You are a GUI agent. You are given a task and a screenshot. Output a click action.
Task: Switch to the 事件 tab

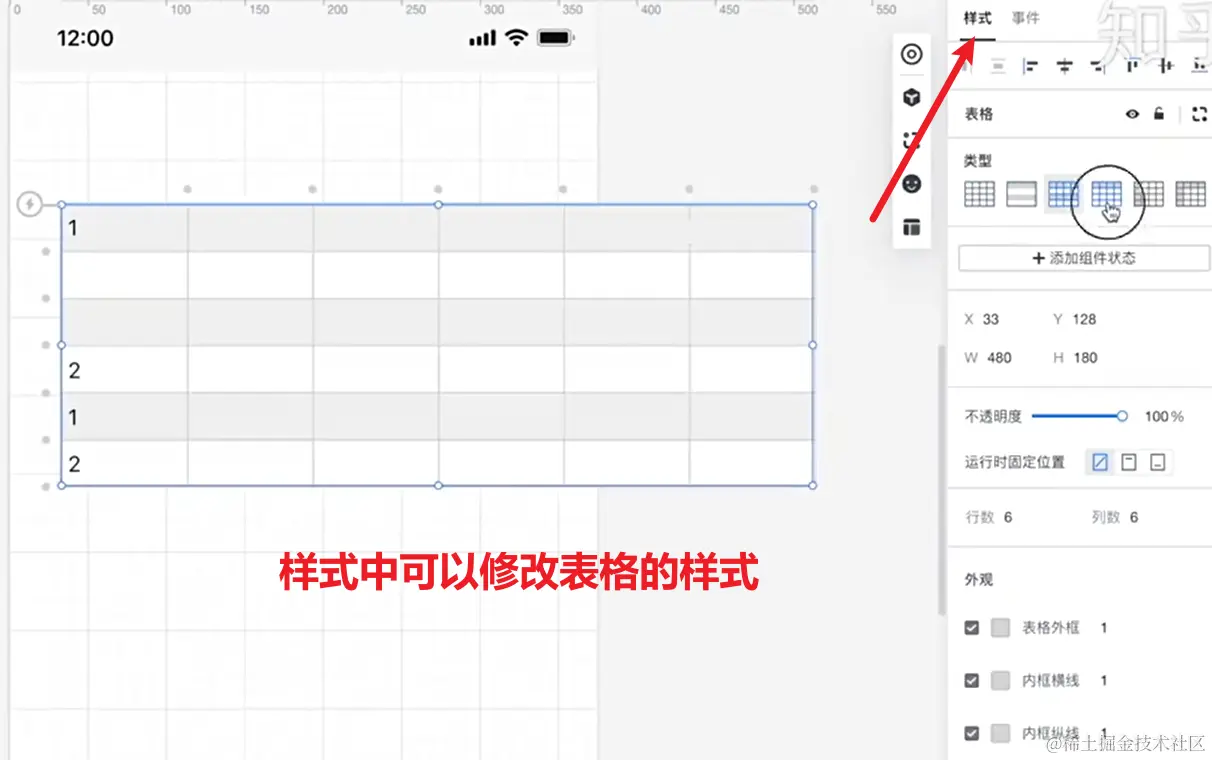click(1026, 17)
